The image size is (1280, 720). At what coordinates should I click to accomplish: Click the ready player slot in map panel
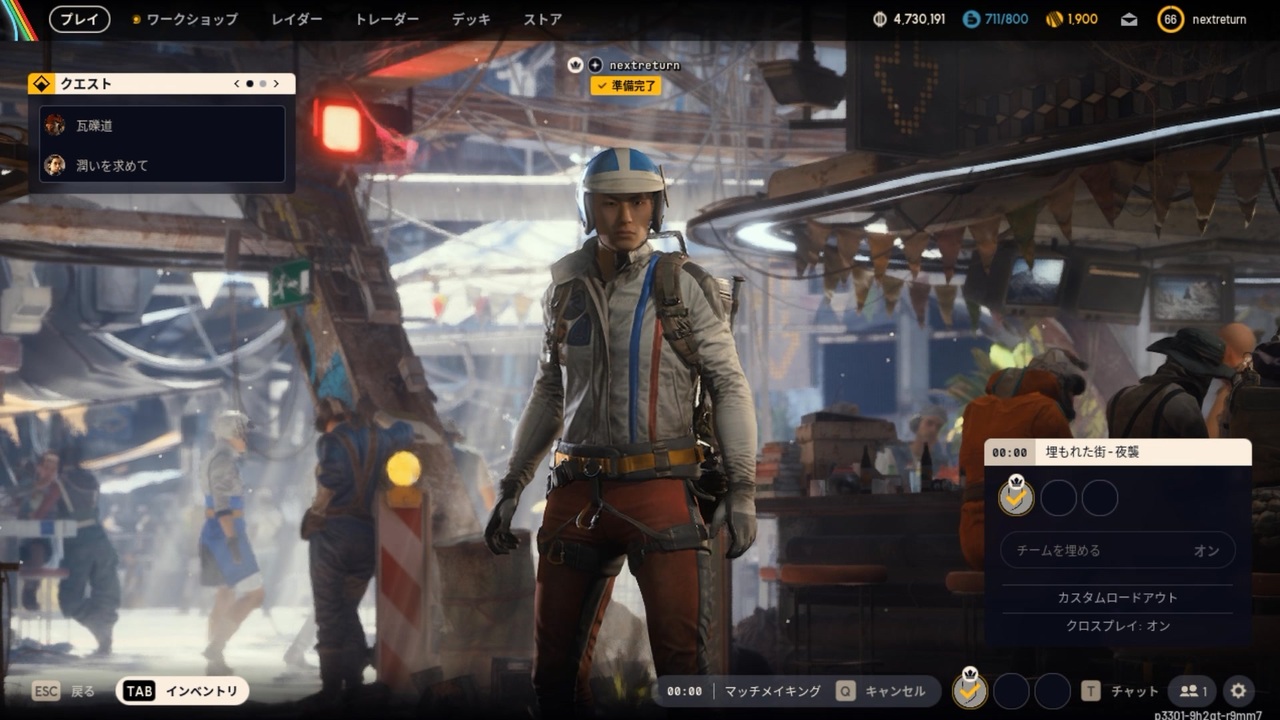(1016, 497)
